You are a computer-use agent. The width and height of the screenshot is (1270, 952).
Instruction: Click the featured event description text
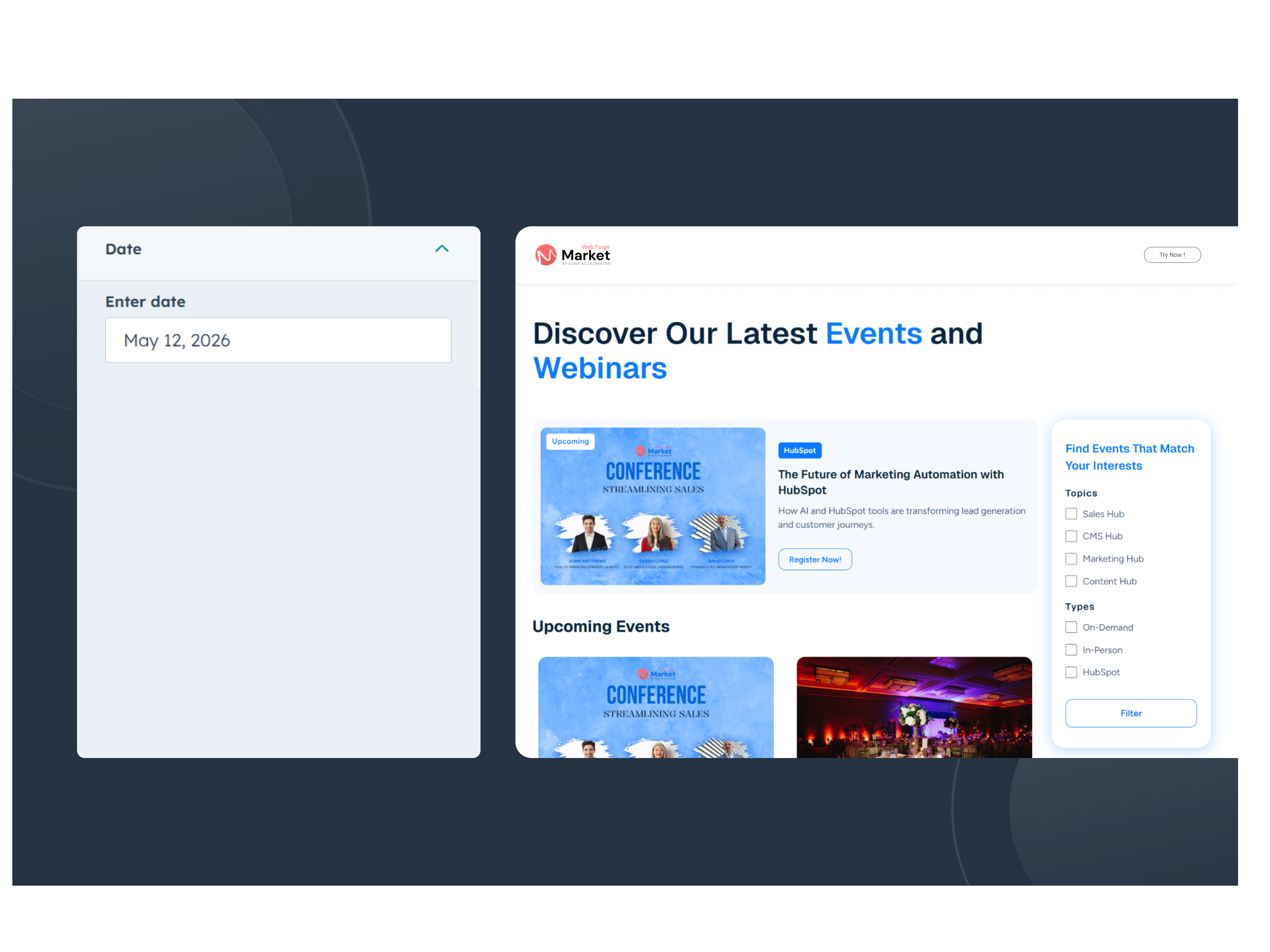coord(901,518)
